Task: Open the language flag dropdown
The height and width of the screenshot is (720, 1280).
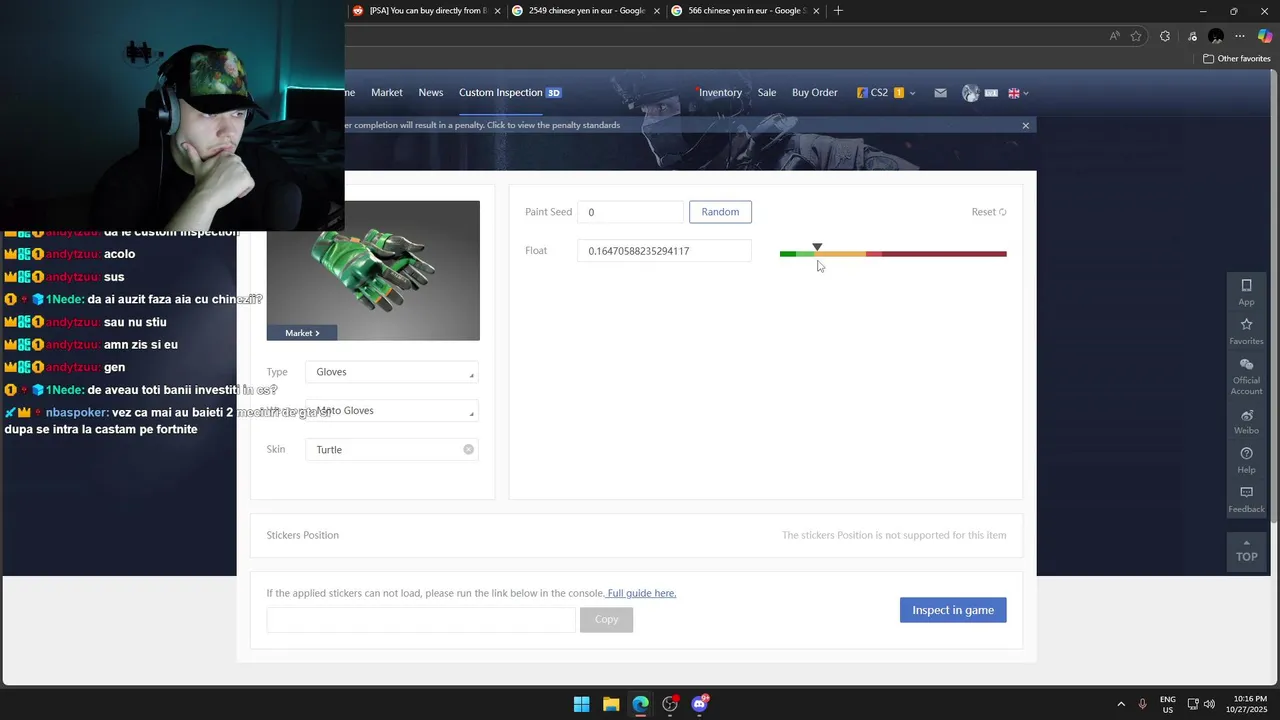Action: point(1018,93)
